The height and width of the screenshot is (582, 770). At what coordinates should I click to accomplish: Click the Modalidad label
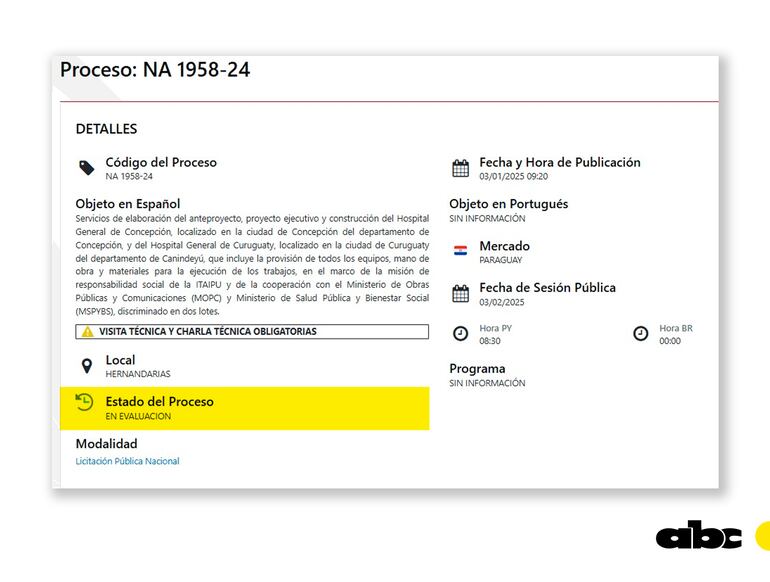(107, 444)
